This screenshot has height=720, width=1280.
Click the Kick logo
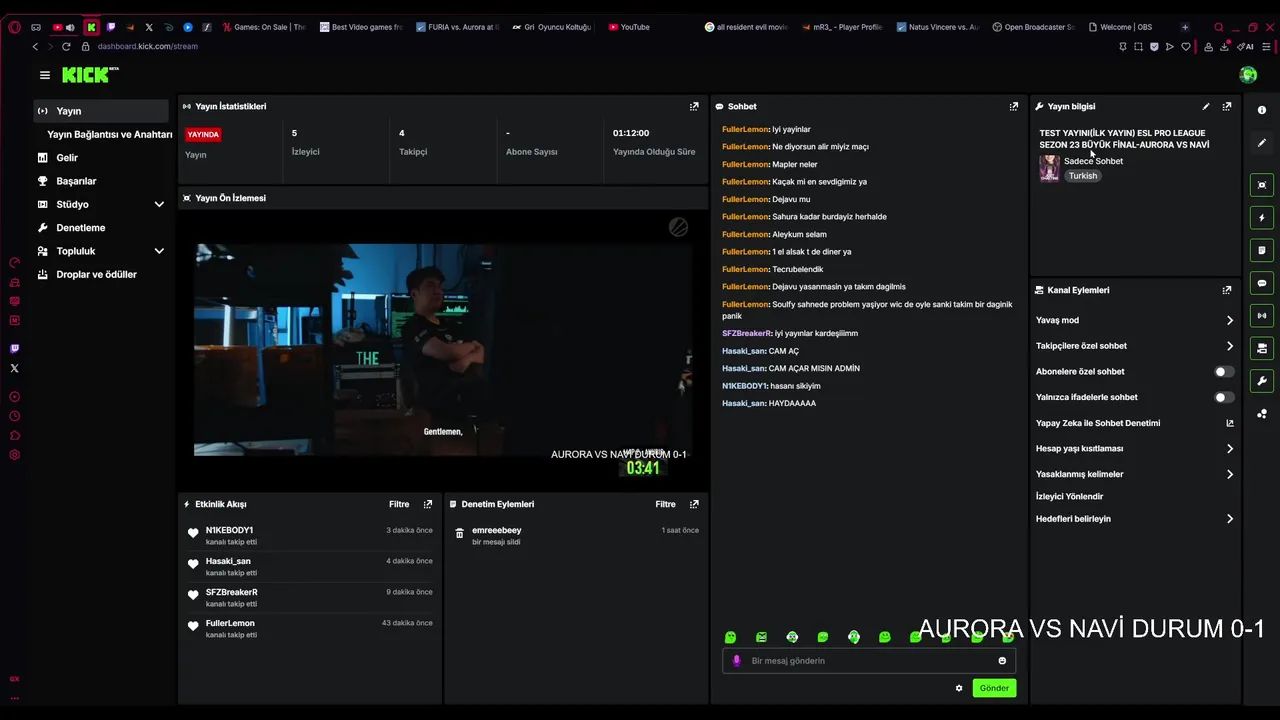tap(90, 75)
